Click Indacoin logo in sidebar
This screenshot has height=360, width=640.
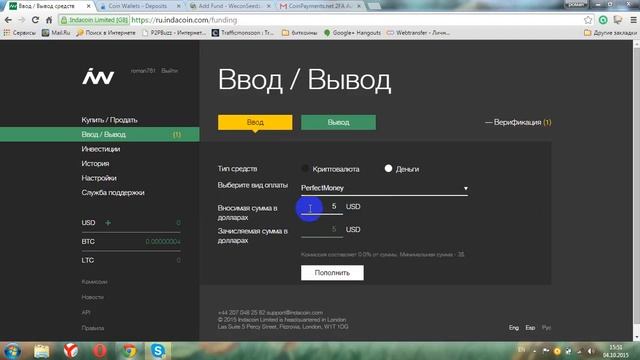coord(98,77)
